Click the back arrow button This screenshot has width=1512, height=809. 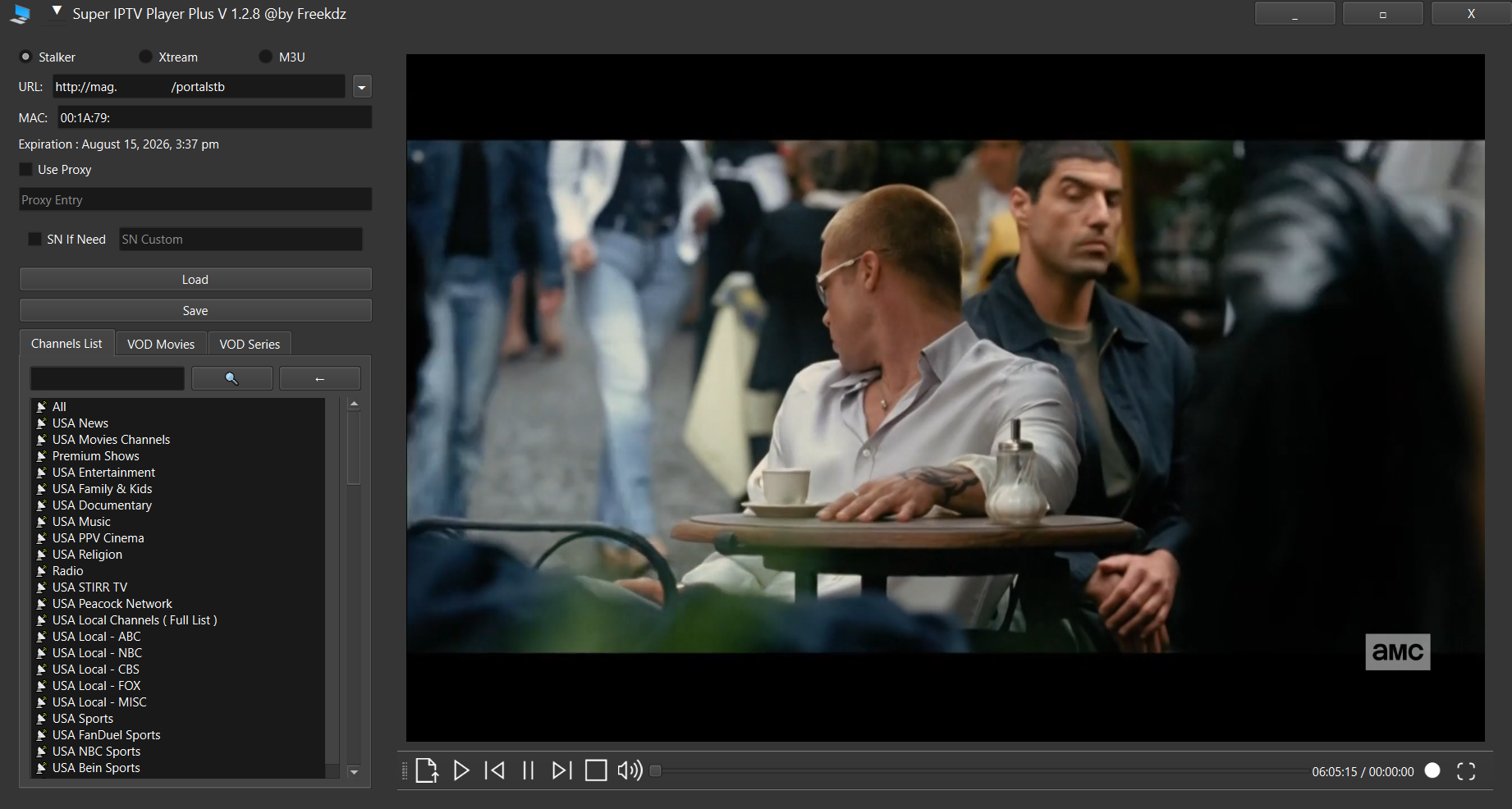click(320, 378)
